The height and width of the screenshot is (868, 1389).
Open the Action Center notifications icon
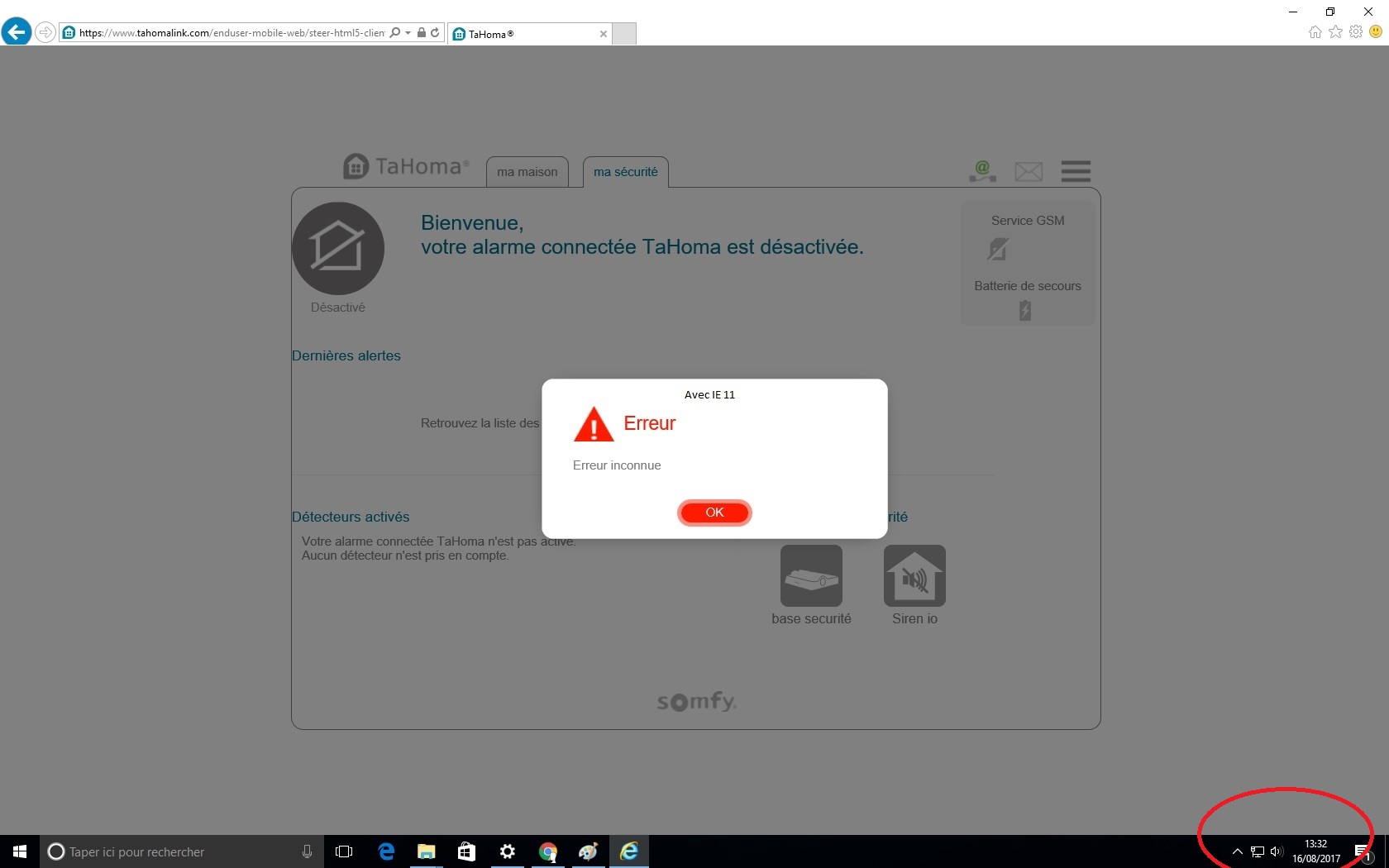(x=1363, y=851)
